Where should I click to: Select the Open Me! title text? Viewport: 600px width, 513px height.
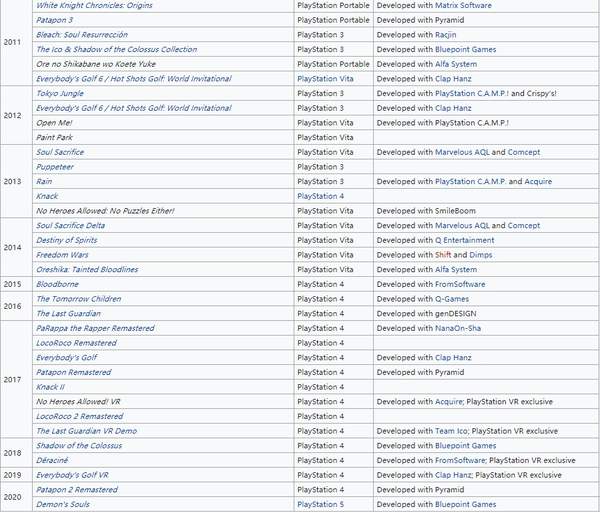(x=54, y=123)
